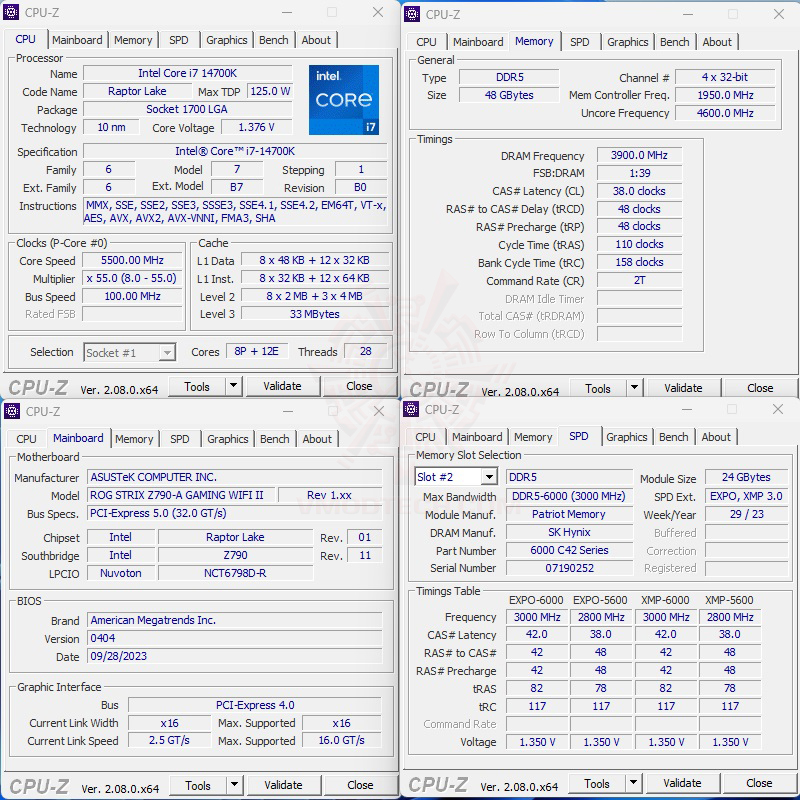Click the Validate button in the CPU window
800x800 pixels.
click(283, 386)
